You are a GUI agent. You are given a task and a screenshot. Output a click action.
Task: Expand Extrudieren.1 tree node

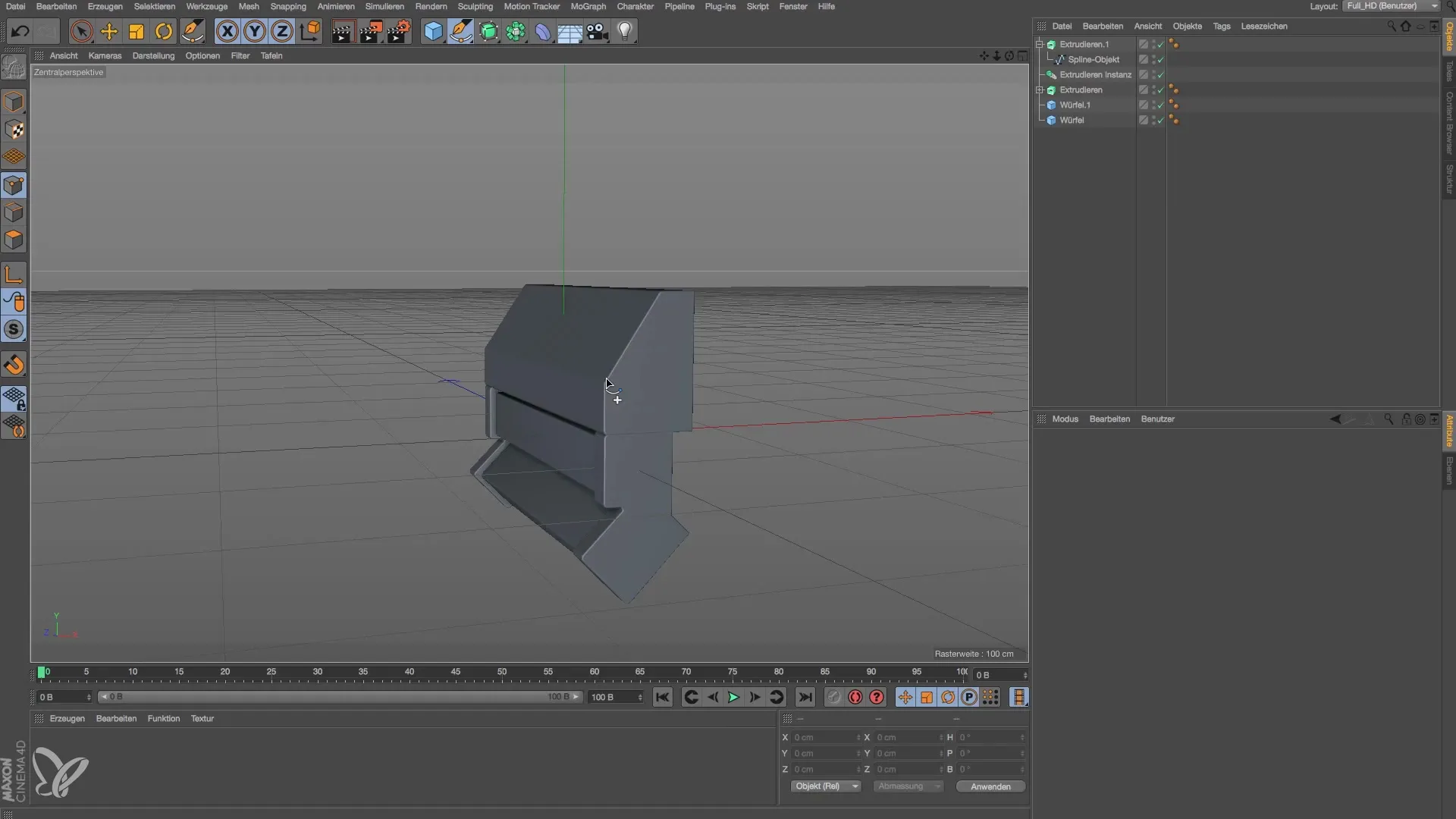[x=1040, y=44]
